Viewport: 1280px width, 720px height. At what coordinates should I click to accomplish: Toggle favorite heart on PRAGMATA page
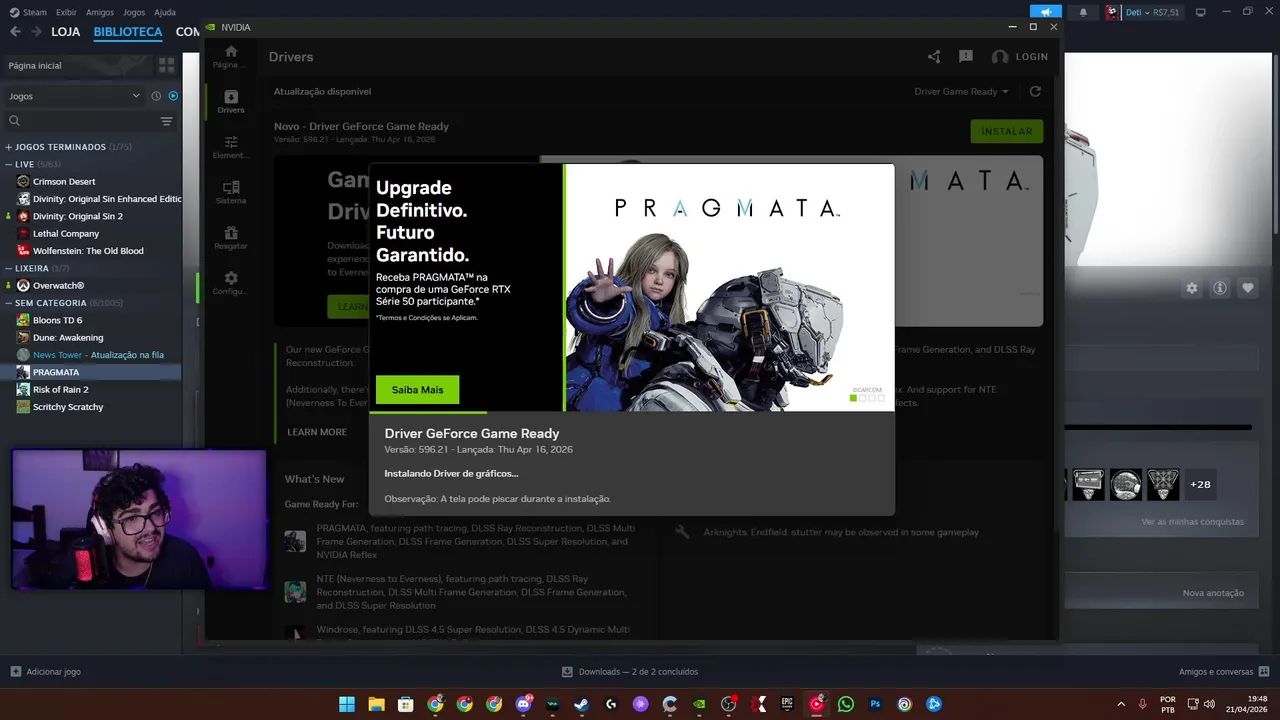coord(1248,288)
